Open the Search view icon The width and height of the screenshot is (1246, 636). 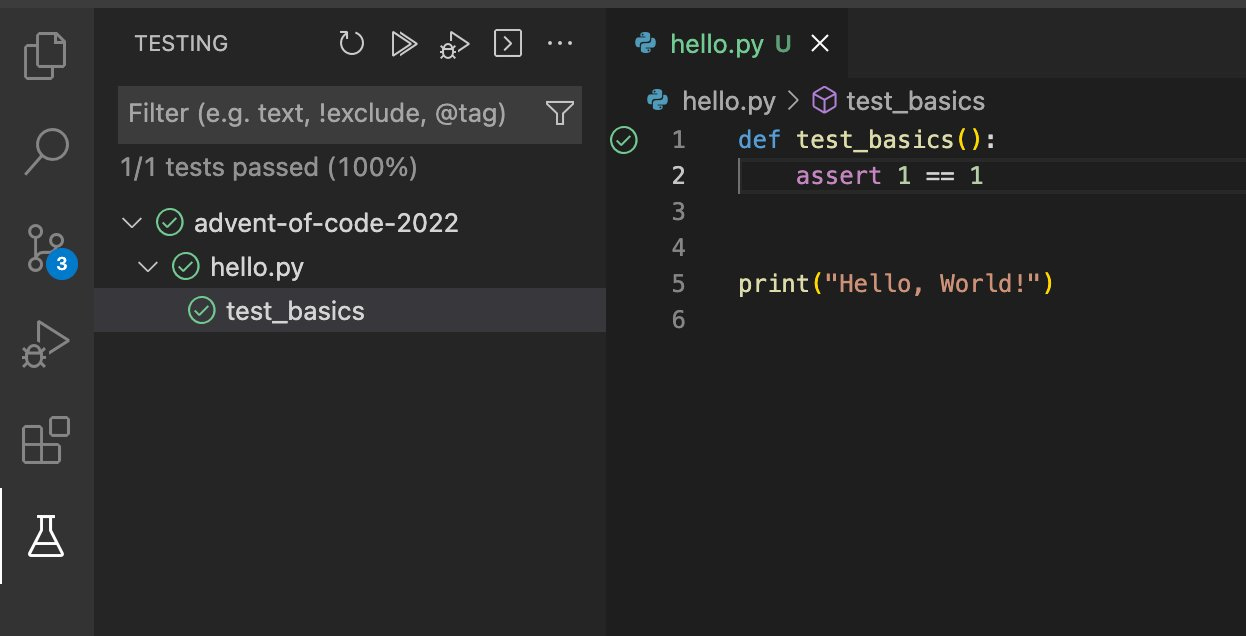point(47,150)
